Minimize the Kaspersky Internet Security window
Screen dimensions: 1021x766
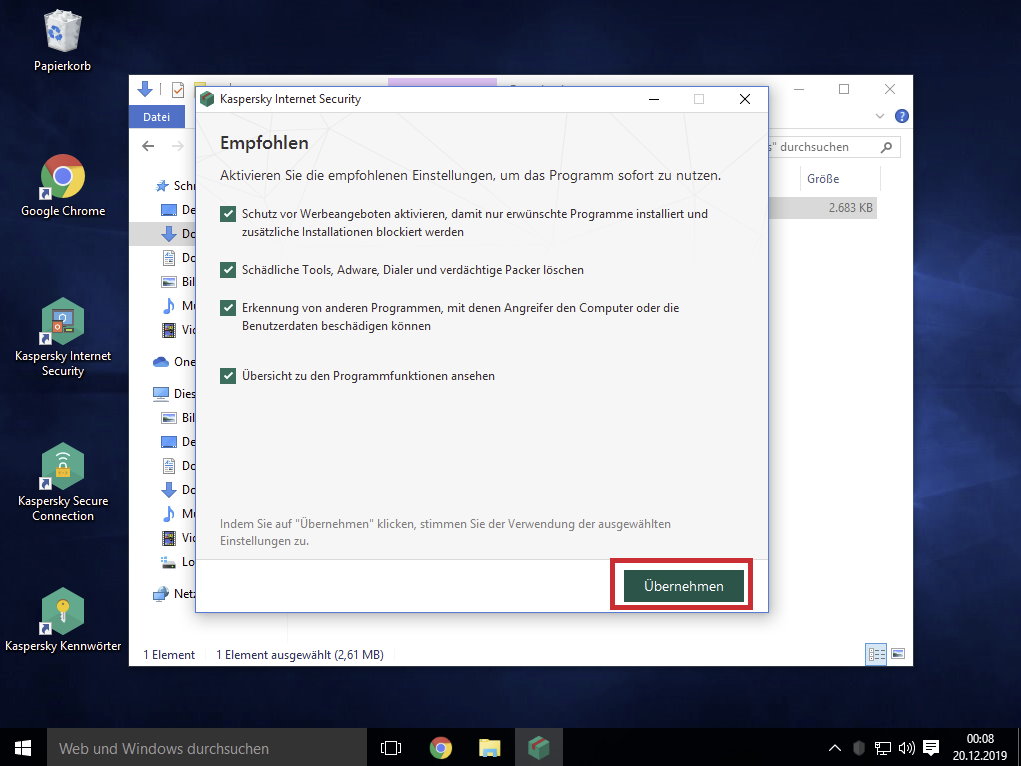coord(654,99)
